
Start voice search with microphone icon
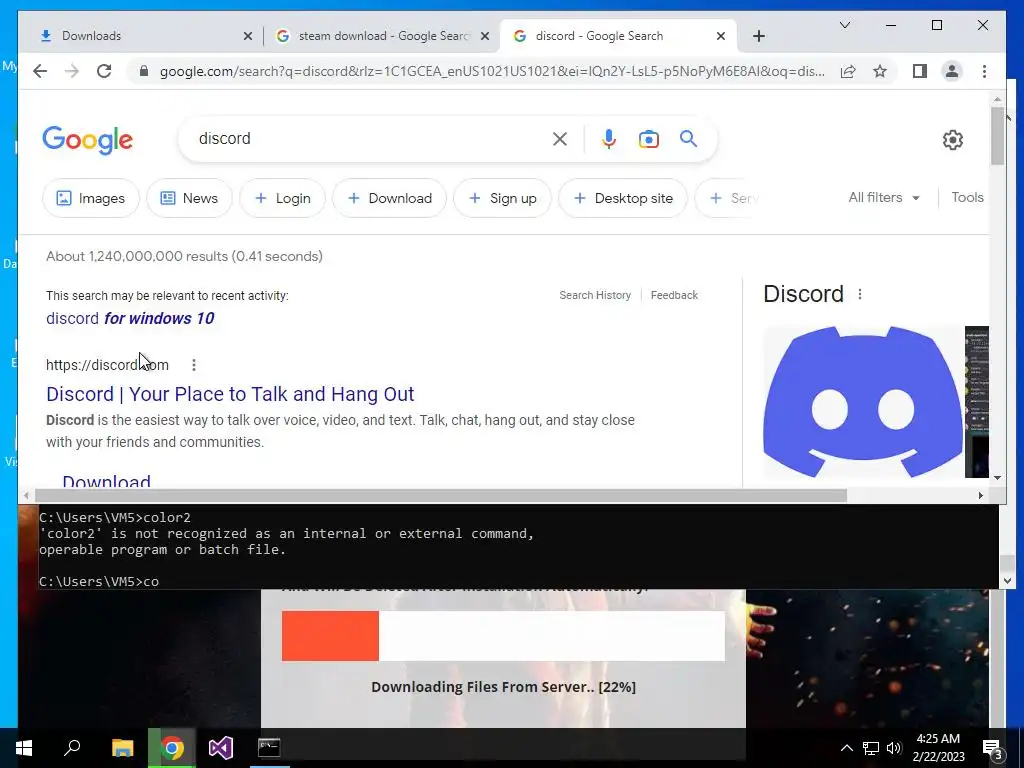pyautogui.click(x=609, y=138)
